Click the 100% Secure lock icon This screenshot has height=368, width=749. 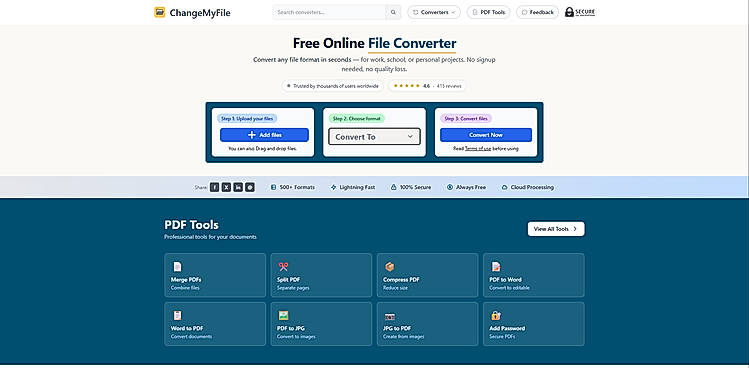394,187
